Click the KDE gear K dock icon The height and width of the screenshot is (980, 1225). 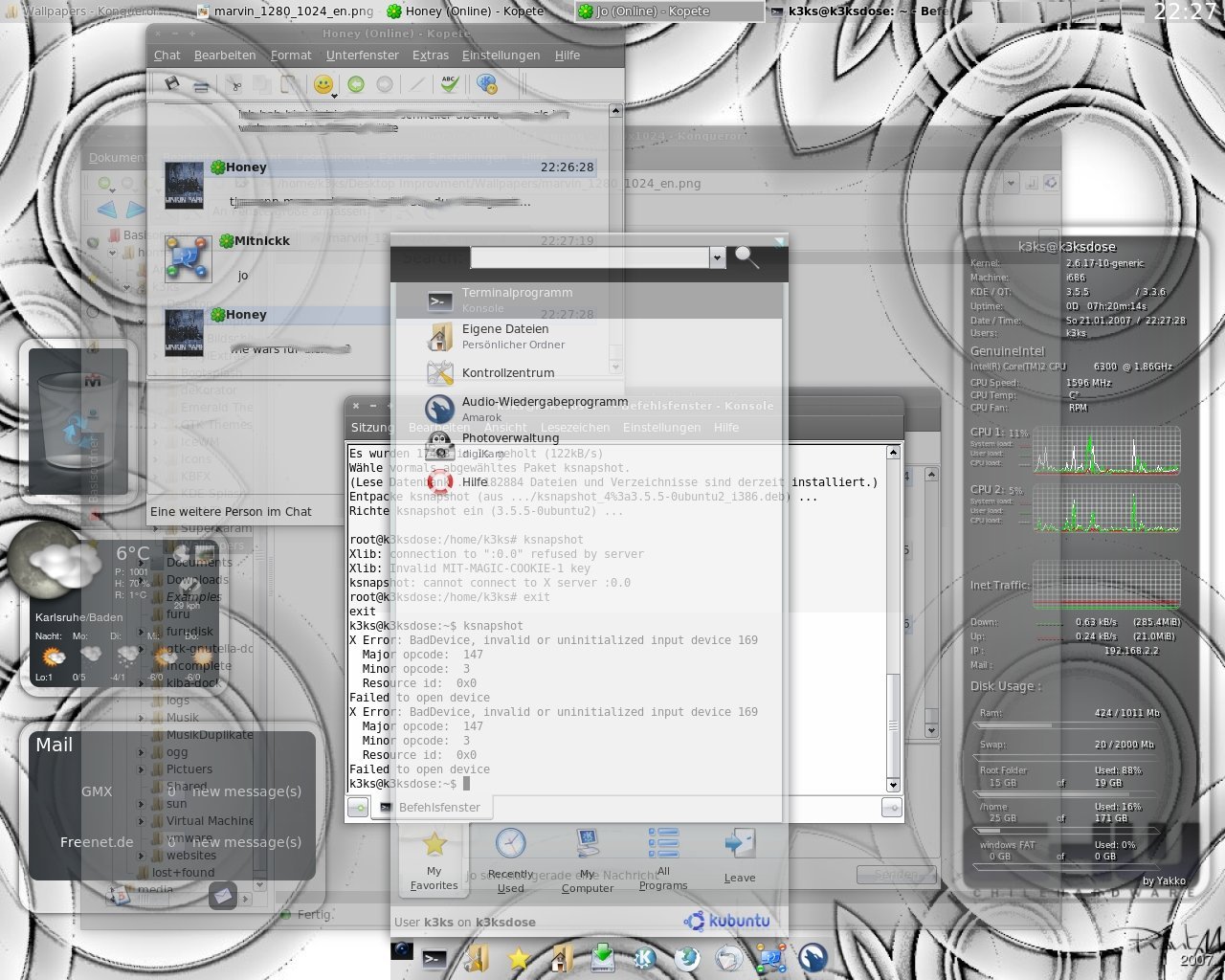[645, 957]
